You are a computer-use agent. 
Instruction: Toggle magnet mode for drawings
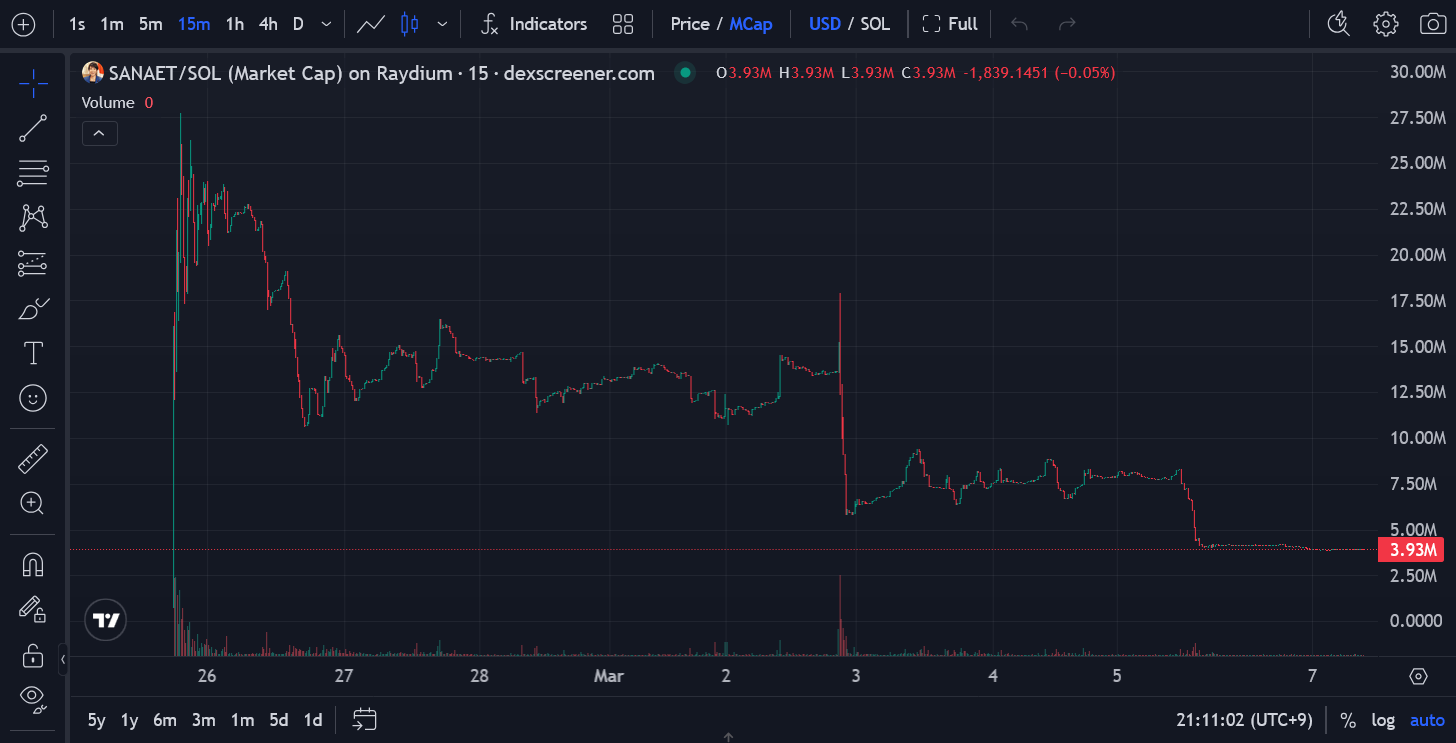pos(33,565)
